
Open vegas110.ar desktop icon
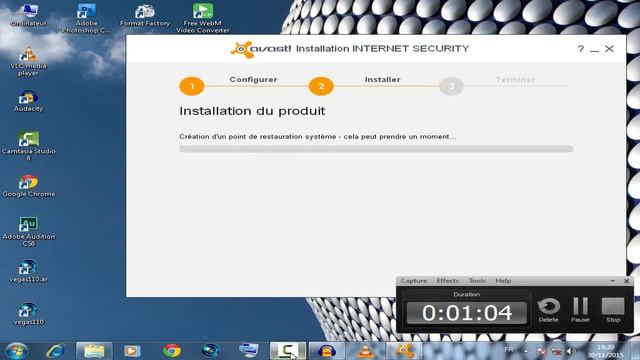point(28,271)
